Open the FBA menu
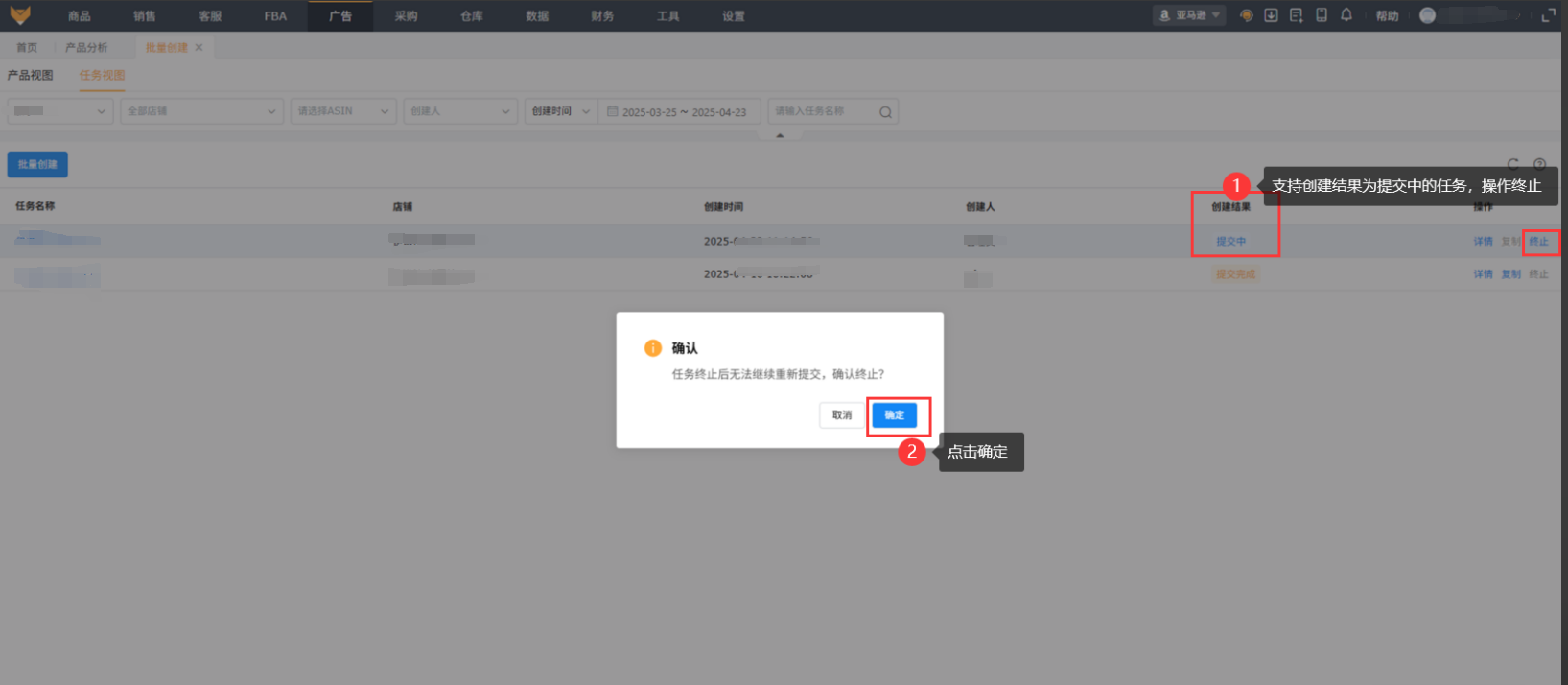 (x=275, y=16)
